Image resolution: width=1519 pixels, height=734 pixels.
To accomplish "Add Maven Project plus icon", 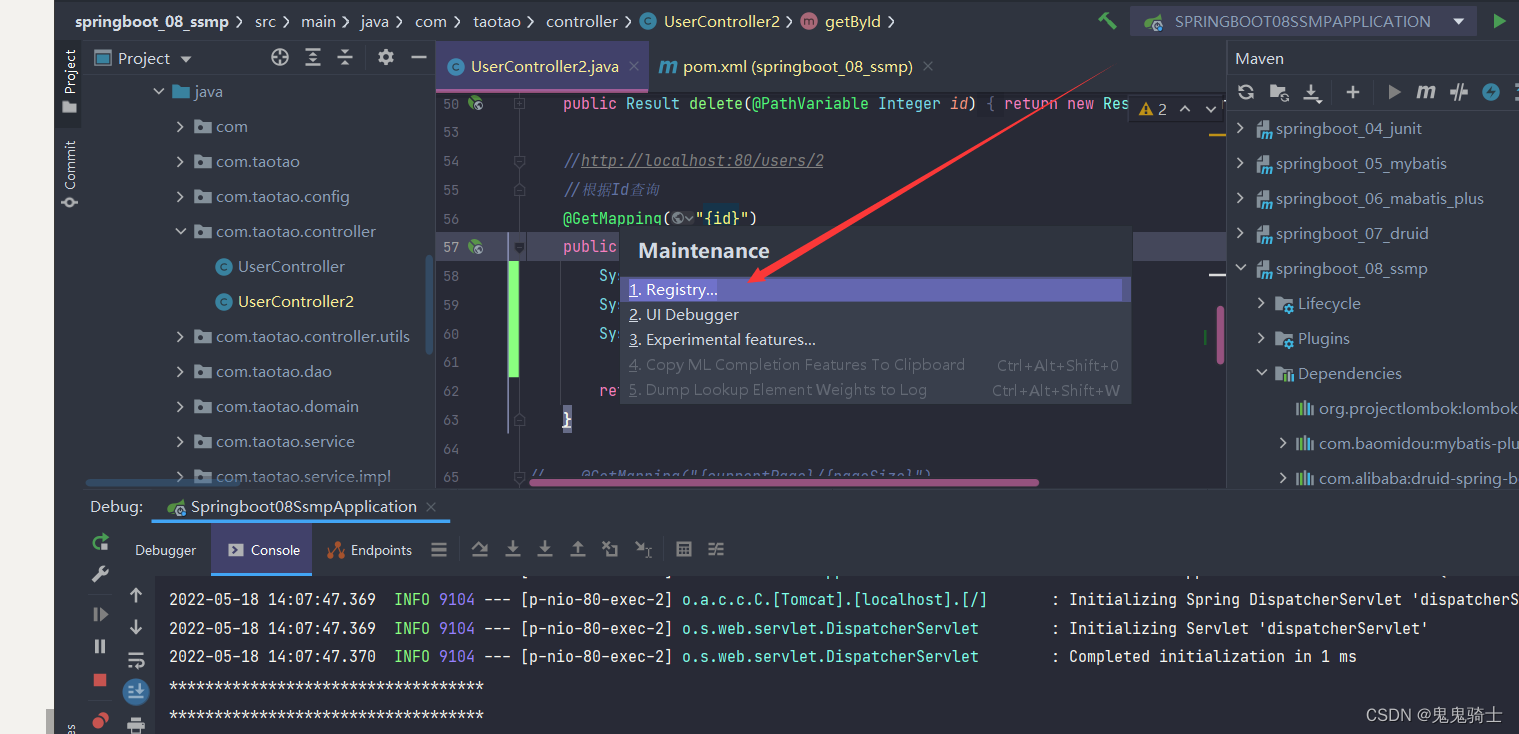I will 1353,92.
